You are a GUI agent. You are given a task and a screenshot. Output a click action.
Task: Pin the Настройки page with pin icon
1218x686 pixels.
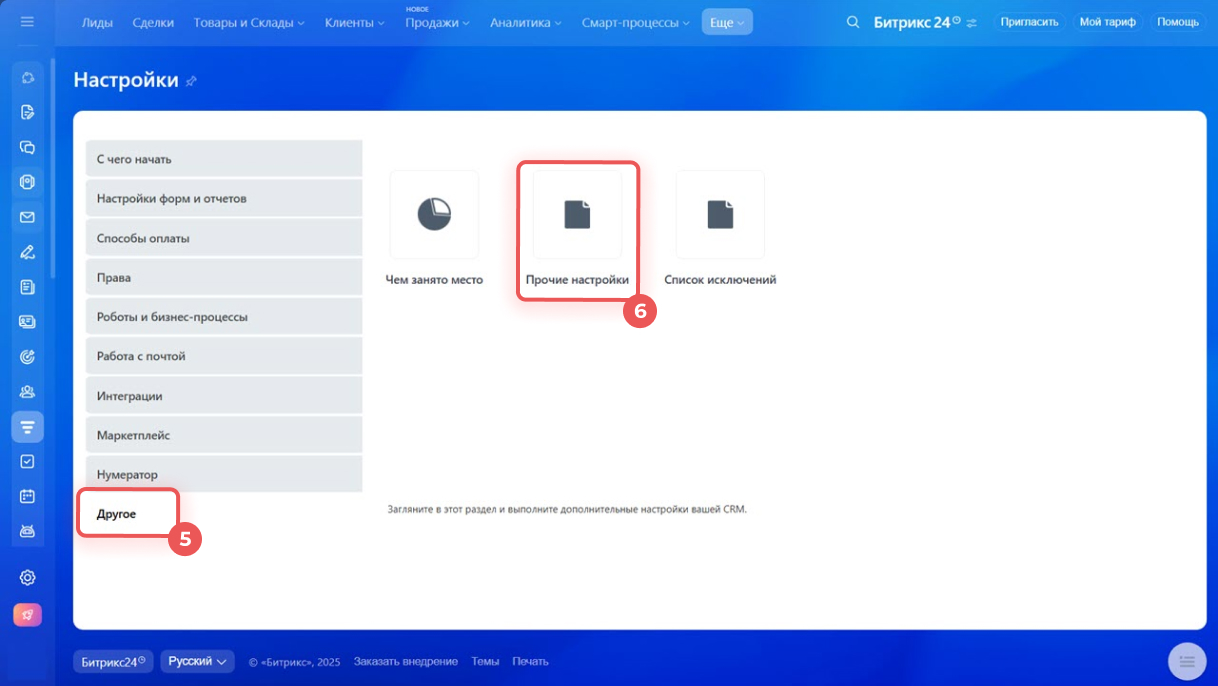pos(191,81)
